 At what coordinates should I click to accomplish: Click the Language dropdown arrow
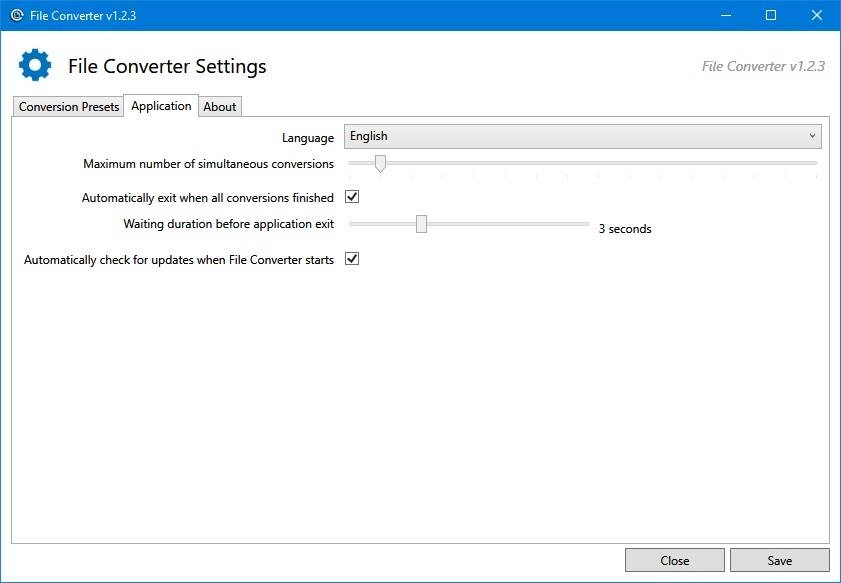coord(812,136)
